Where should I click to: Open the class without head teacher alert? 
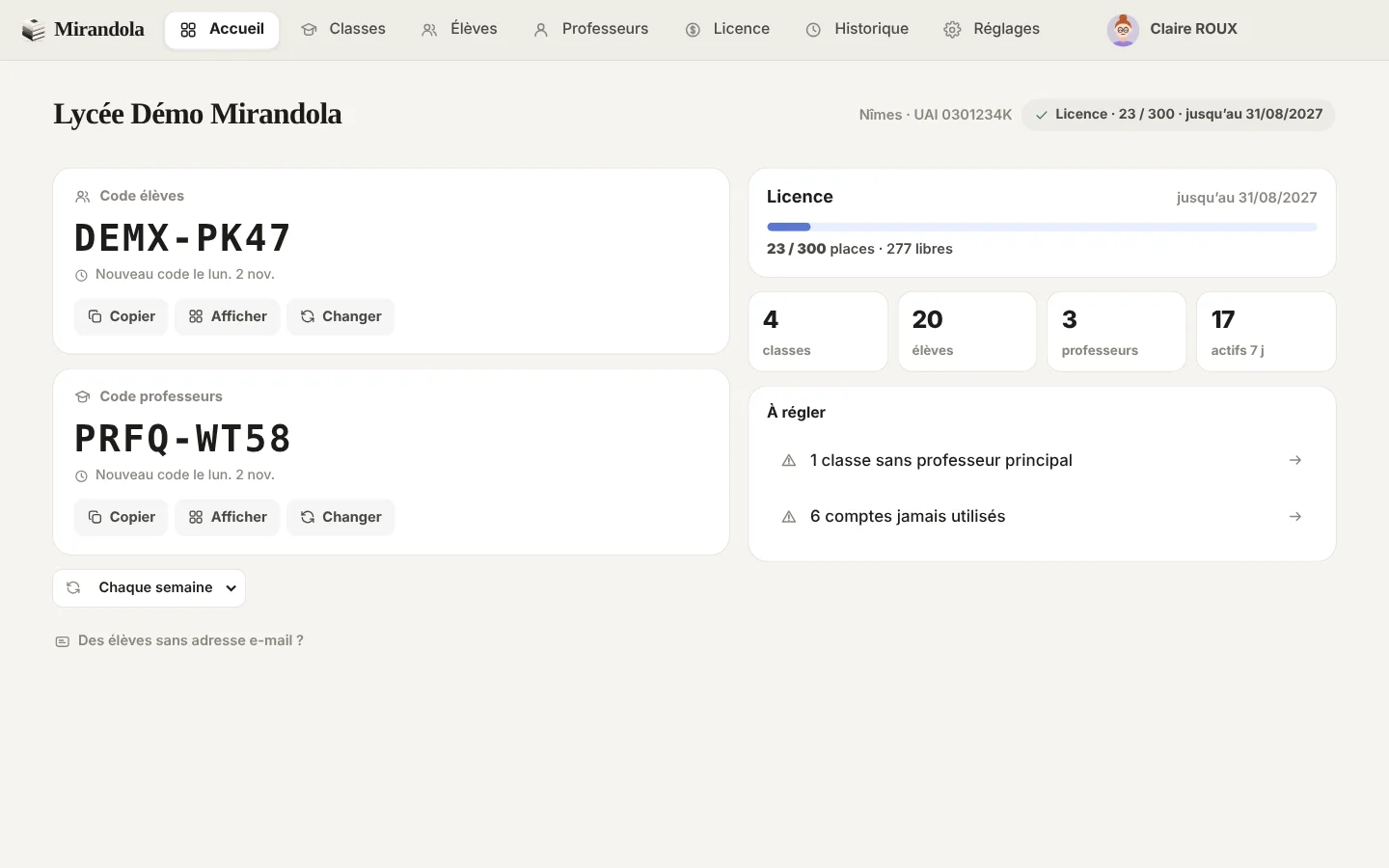click(1042, 461)
